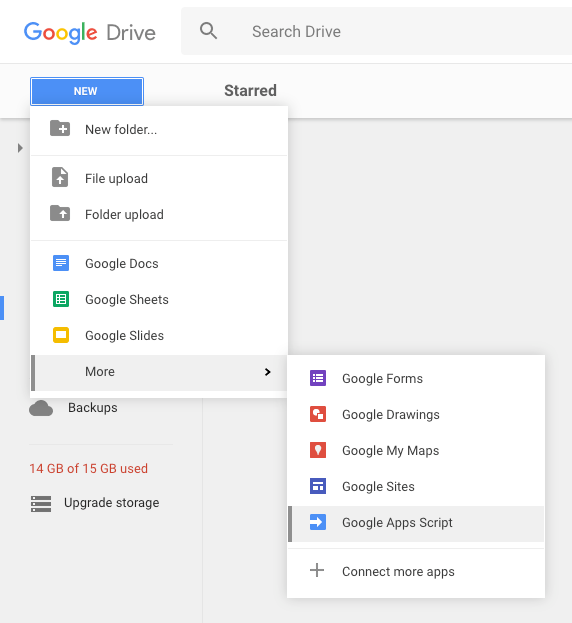Click the purple Google Forms icon
This screenshot has width=572, height=623.
coord(318,378)
